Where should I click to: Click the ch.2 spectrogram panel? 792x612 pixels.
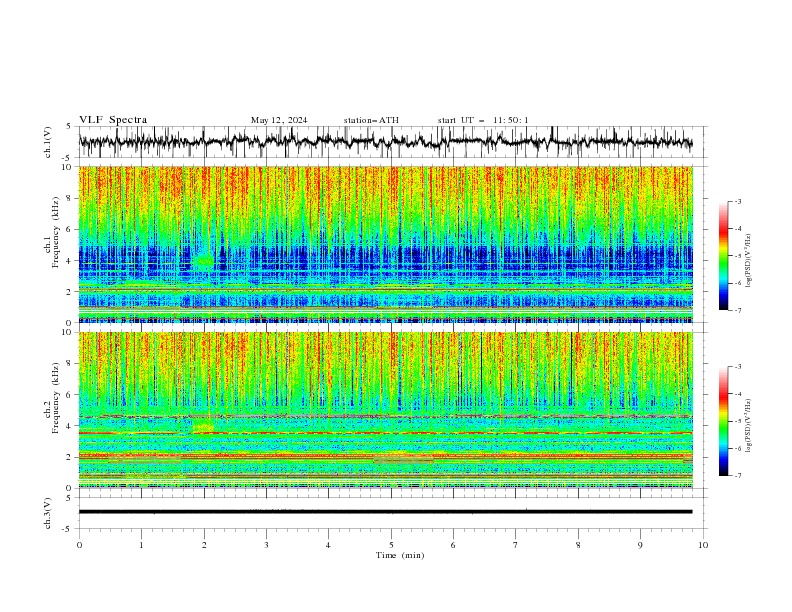(x=385, y=410)
